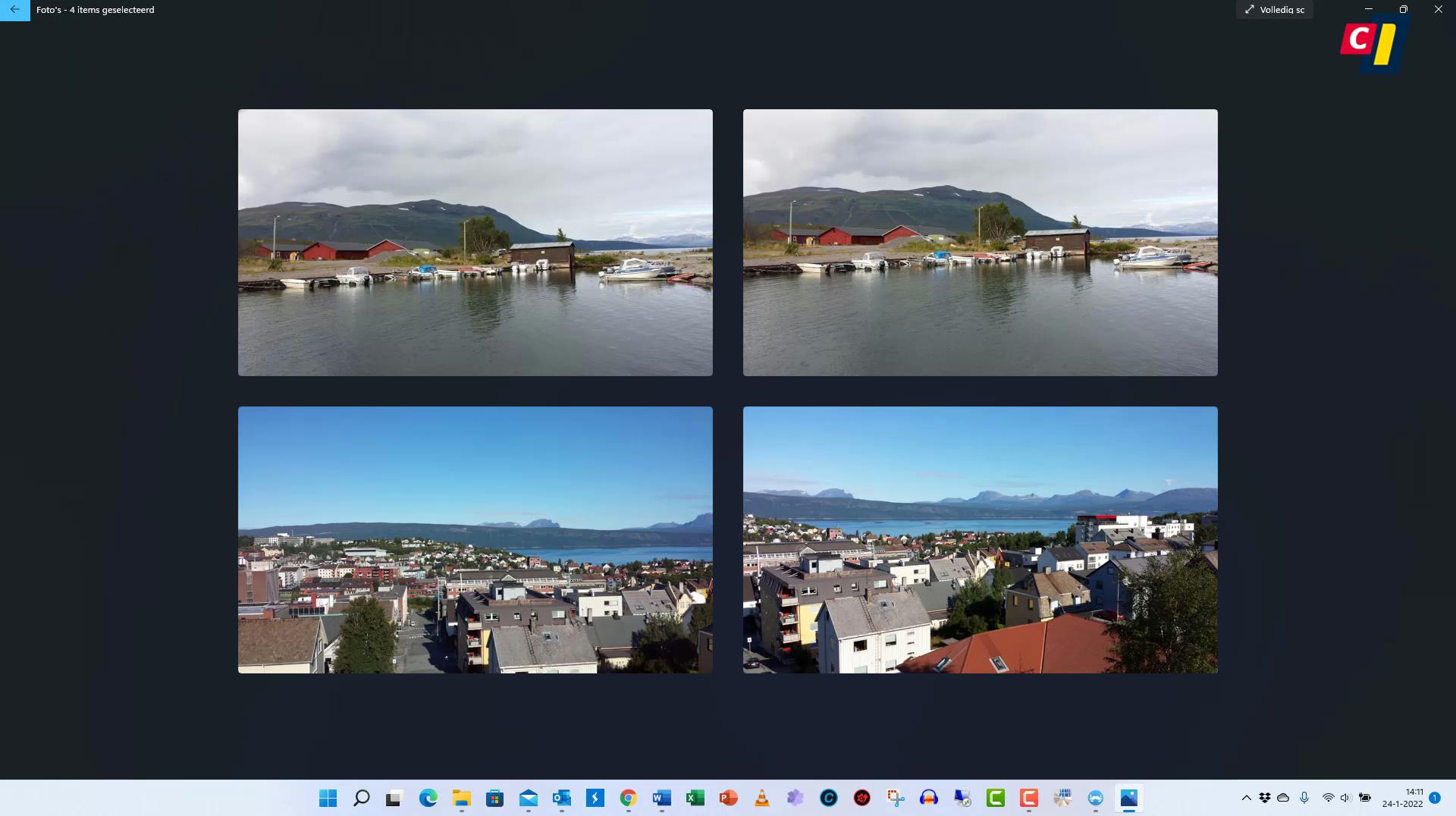Toggle the microphone tray icon
1456x816 pixels.
(1304, 798)
